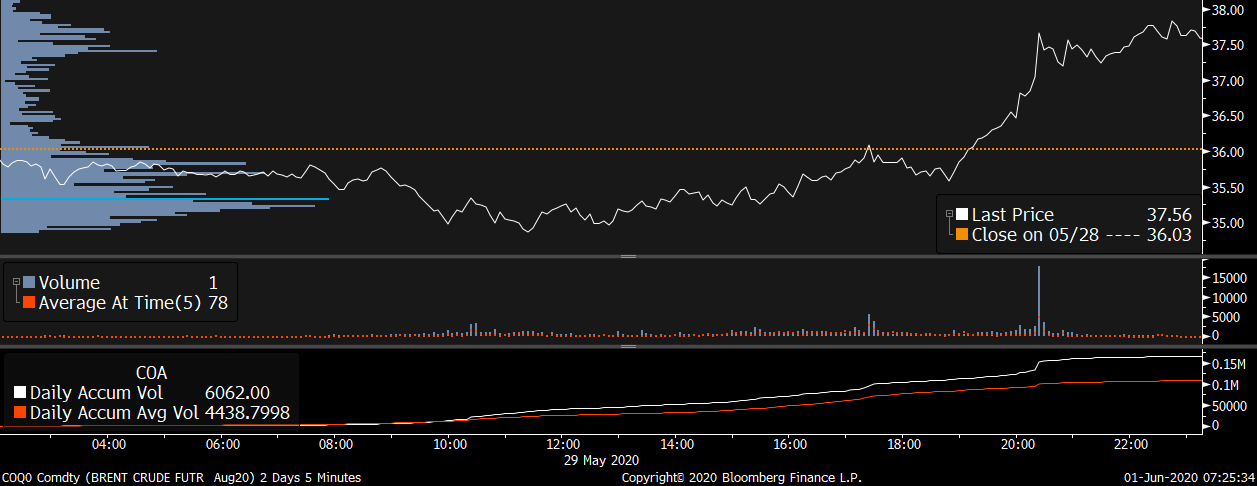Screen dimensions: 1257x486
Task: Click the handle between price and volume panes
Action: [x=628, y=257]
